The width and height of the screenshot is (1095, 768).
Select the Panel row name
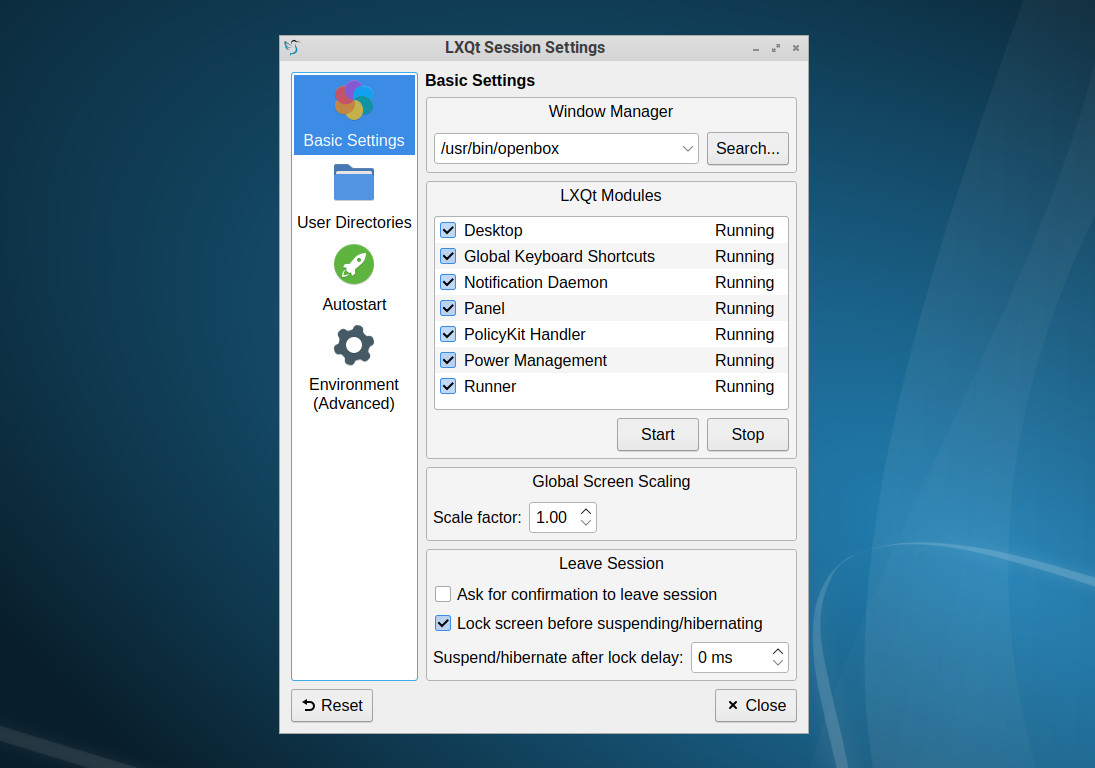[484, 308]
